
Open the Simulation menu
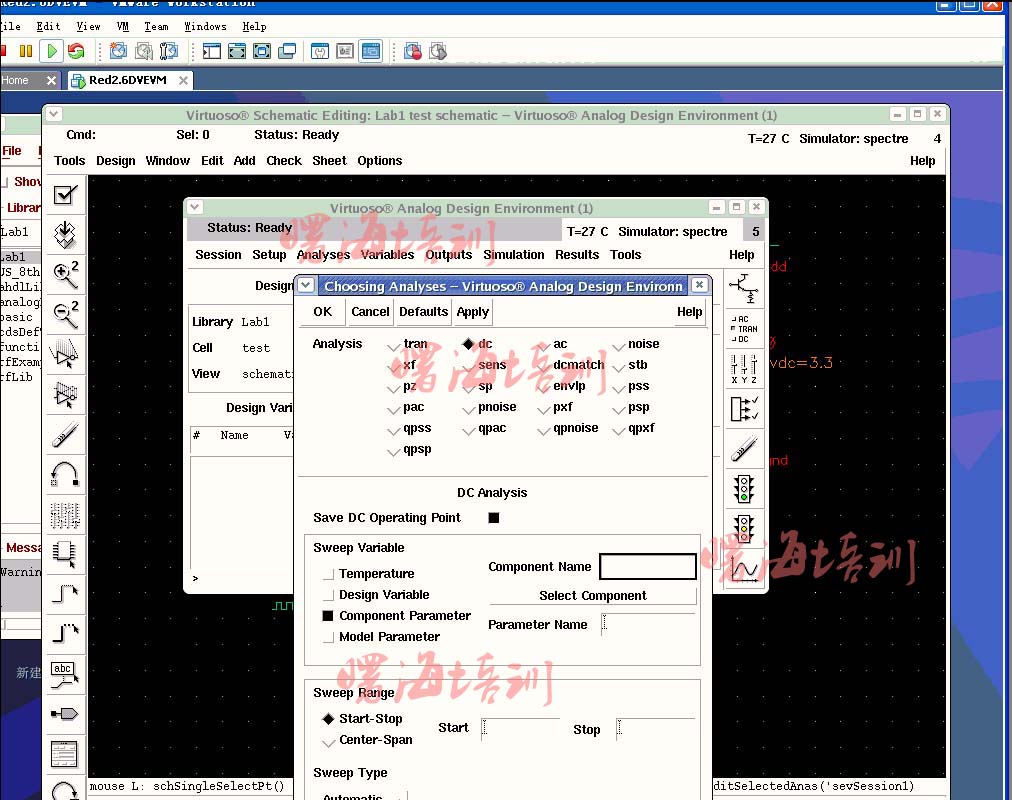pyautogui.click(x=513, y=255)
